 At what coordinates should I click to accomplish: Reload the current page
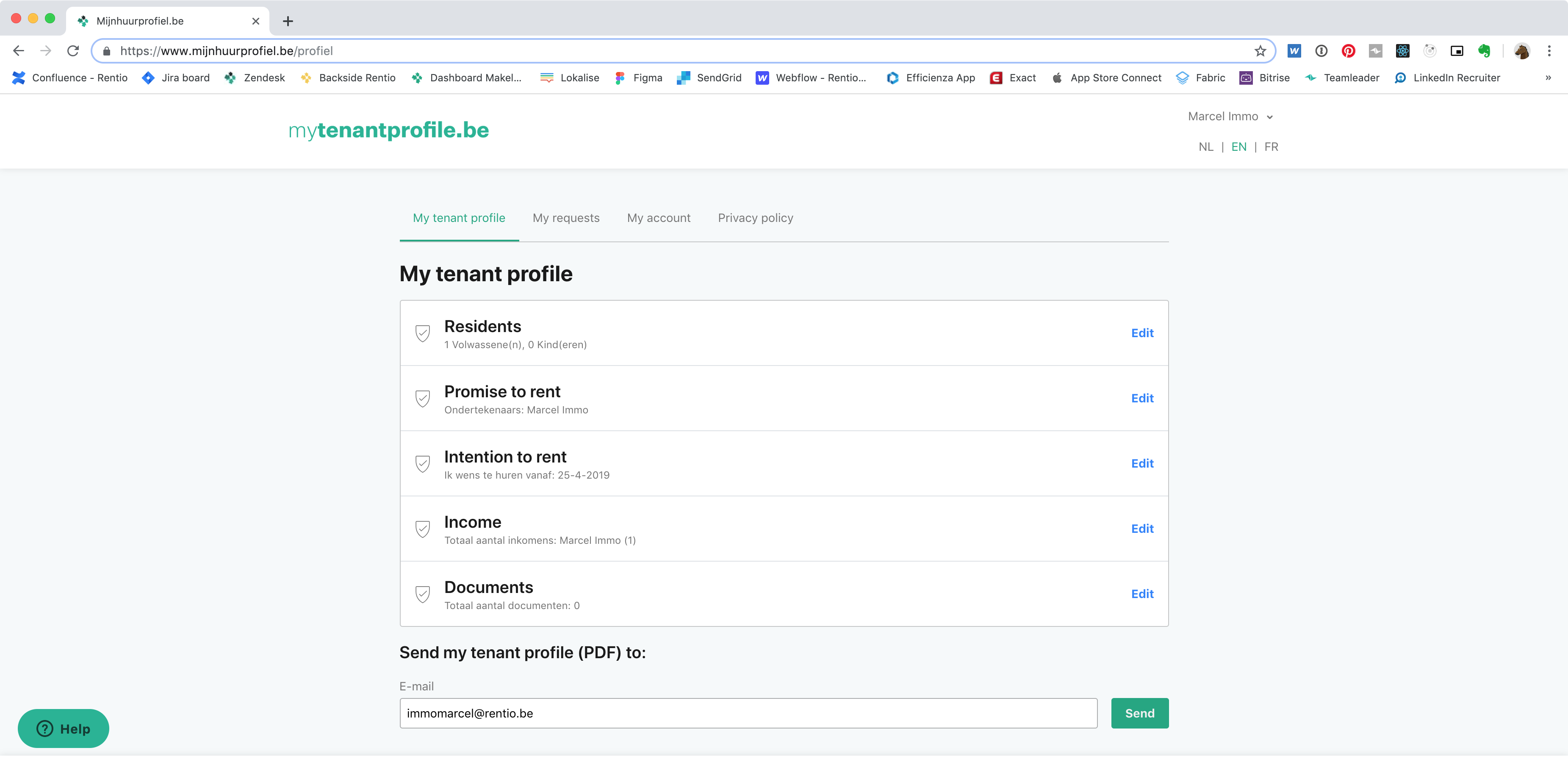pyautogui.click(x=73, y=51)
